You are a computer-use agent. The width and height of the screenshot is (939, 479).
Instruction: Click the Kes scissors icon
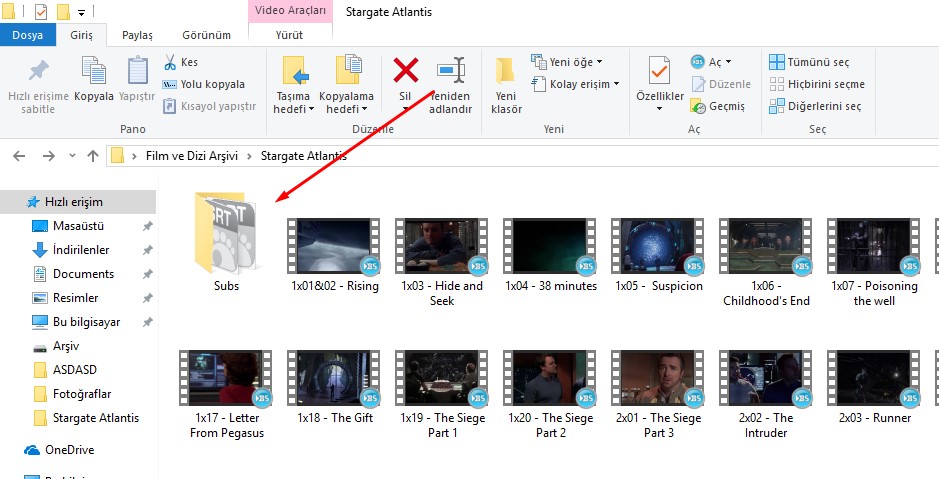point(170,62)
